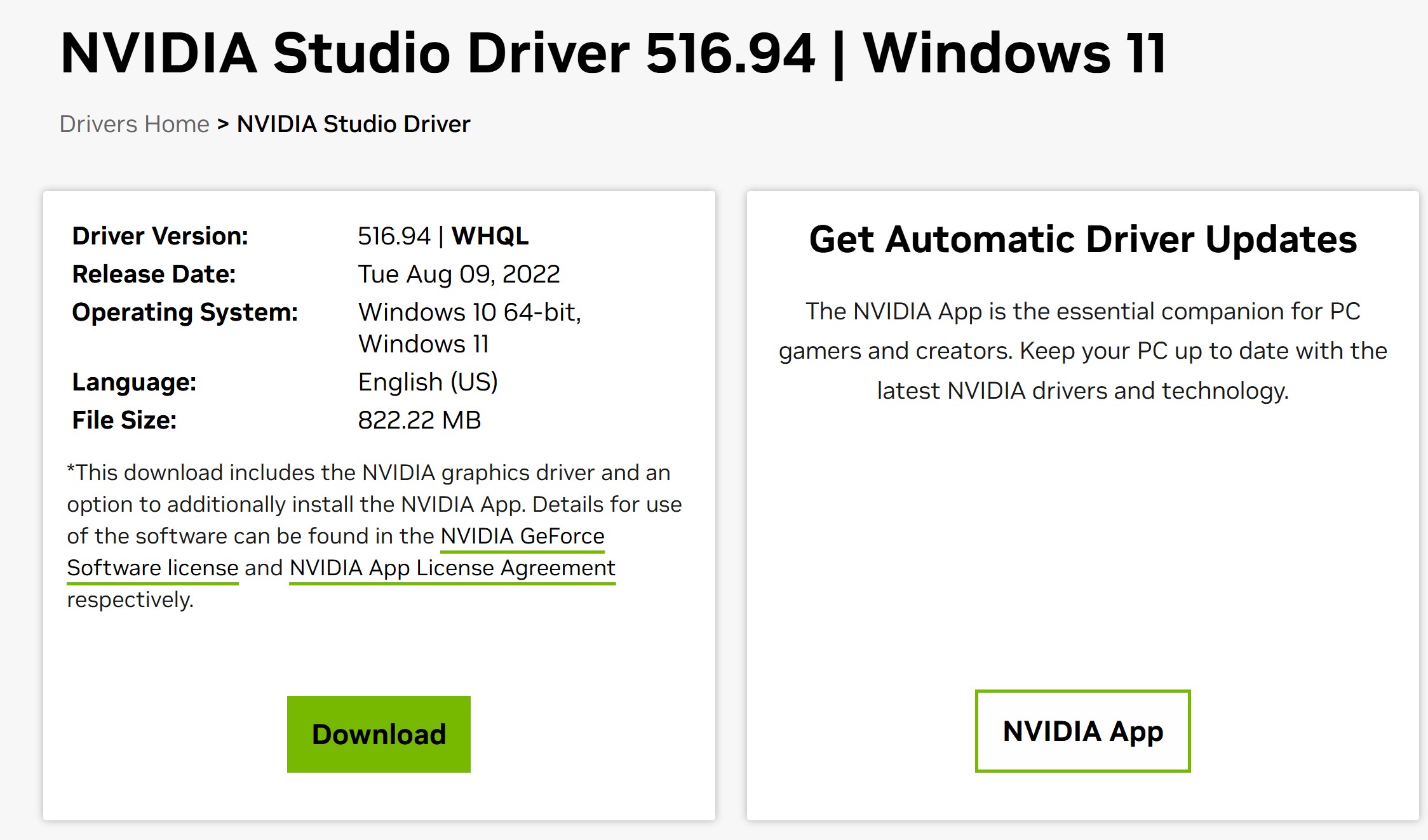This screenshot has width=1428, height=840.
Task: Click the breadcrumb arrow separator
Action: [223, 124]
